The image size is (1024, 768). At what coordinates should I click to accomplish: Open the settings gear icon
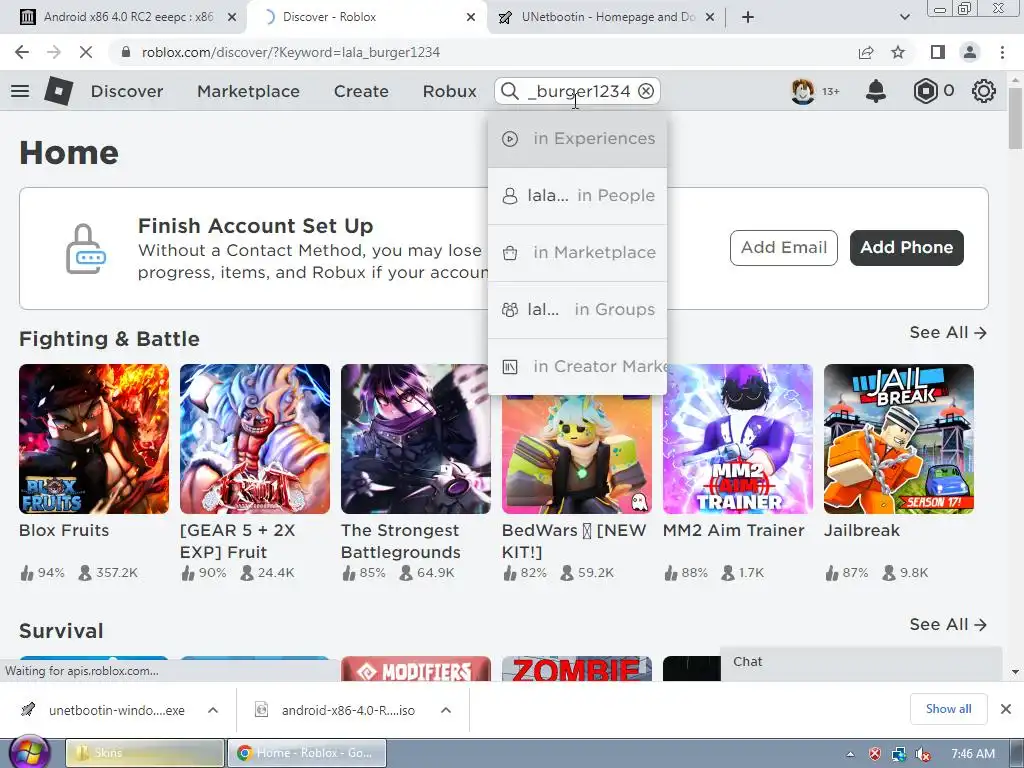tap(984, 91)
